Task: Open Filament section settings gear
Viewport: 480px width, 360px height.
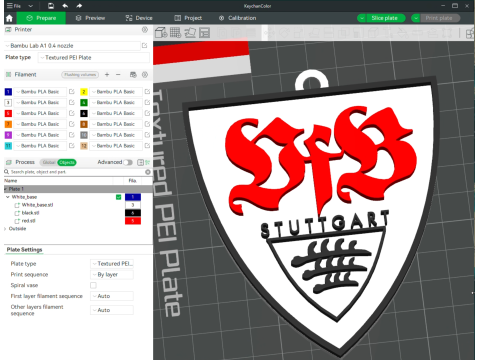Action: [x=145, y=75]
